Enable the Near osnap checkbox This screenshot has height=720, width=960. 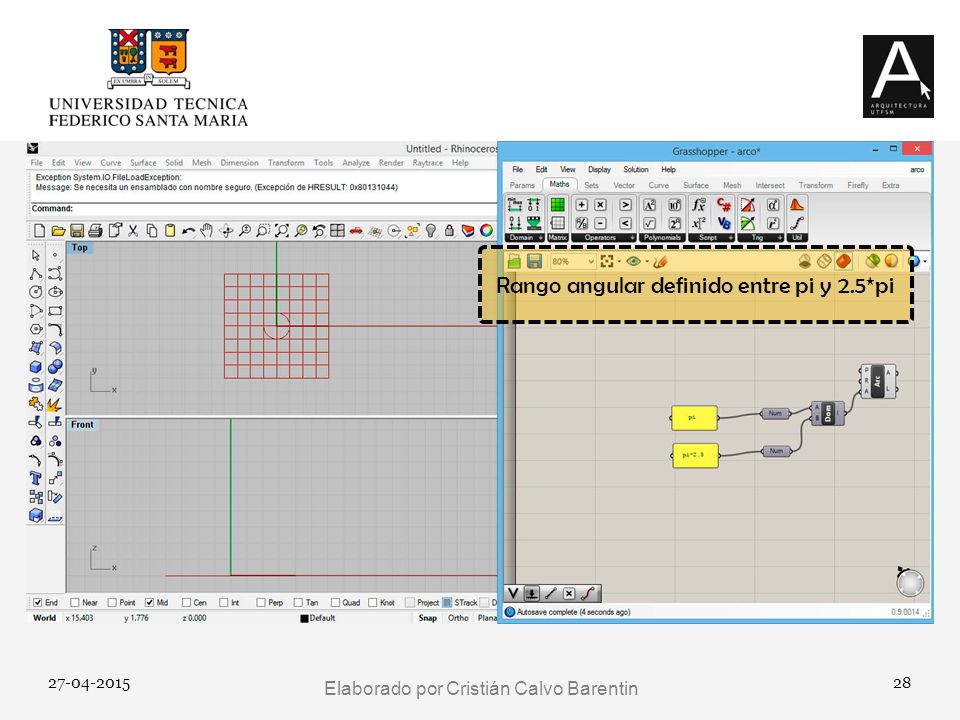[x=75, y=602]
